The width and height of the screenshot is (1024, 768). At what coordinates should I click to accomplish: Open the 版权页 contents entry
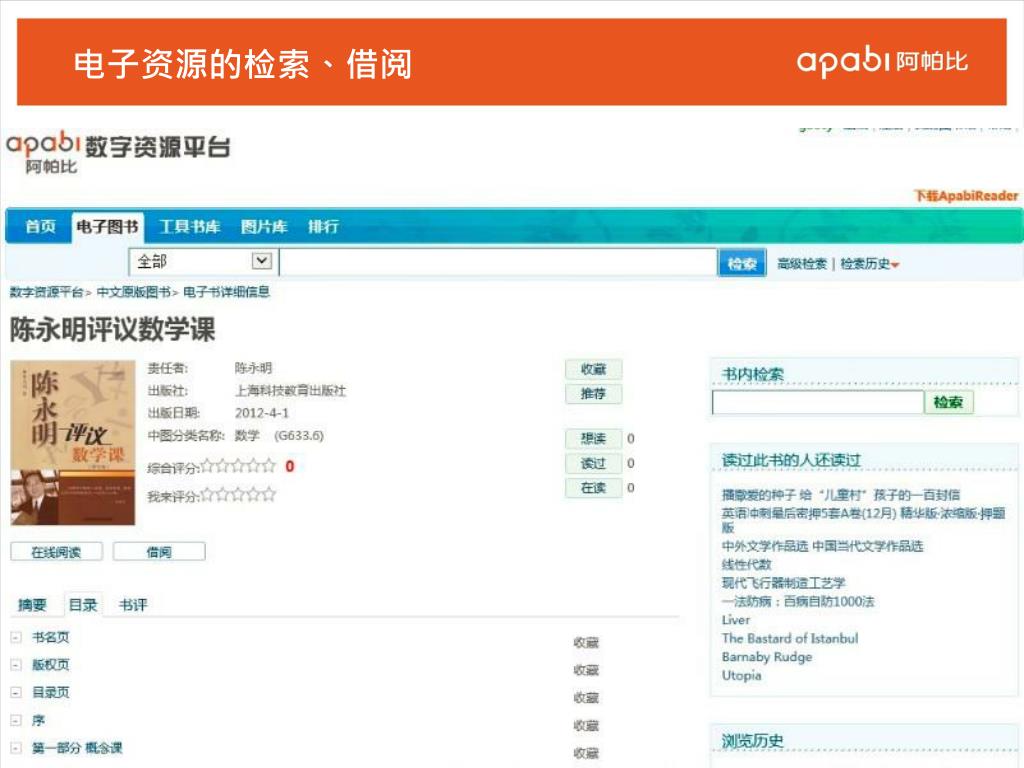pos(51,665)
